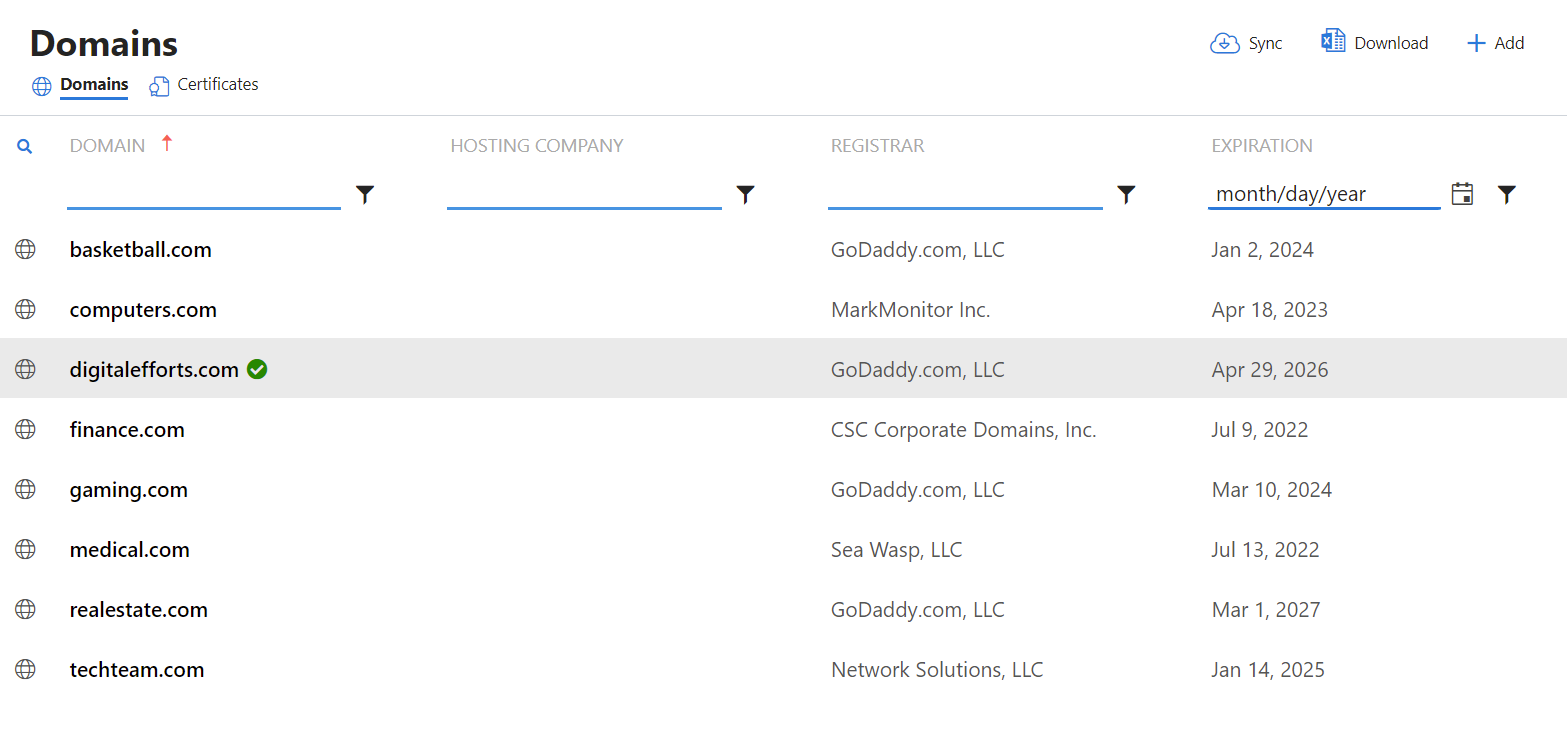Viewport: 1567px width, 734px height.
Task: Click the month/day/year expiration date field
Action: click(x=1324, y=194)
